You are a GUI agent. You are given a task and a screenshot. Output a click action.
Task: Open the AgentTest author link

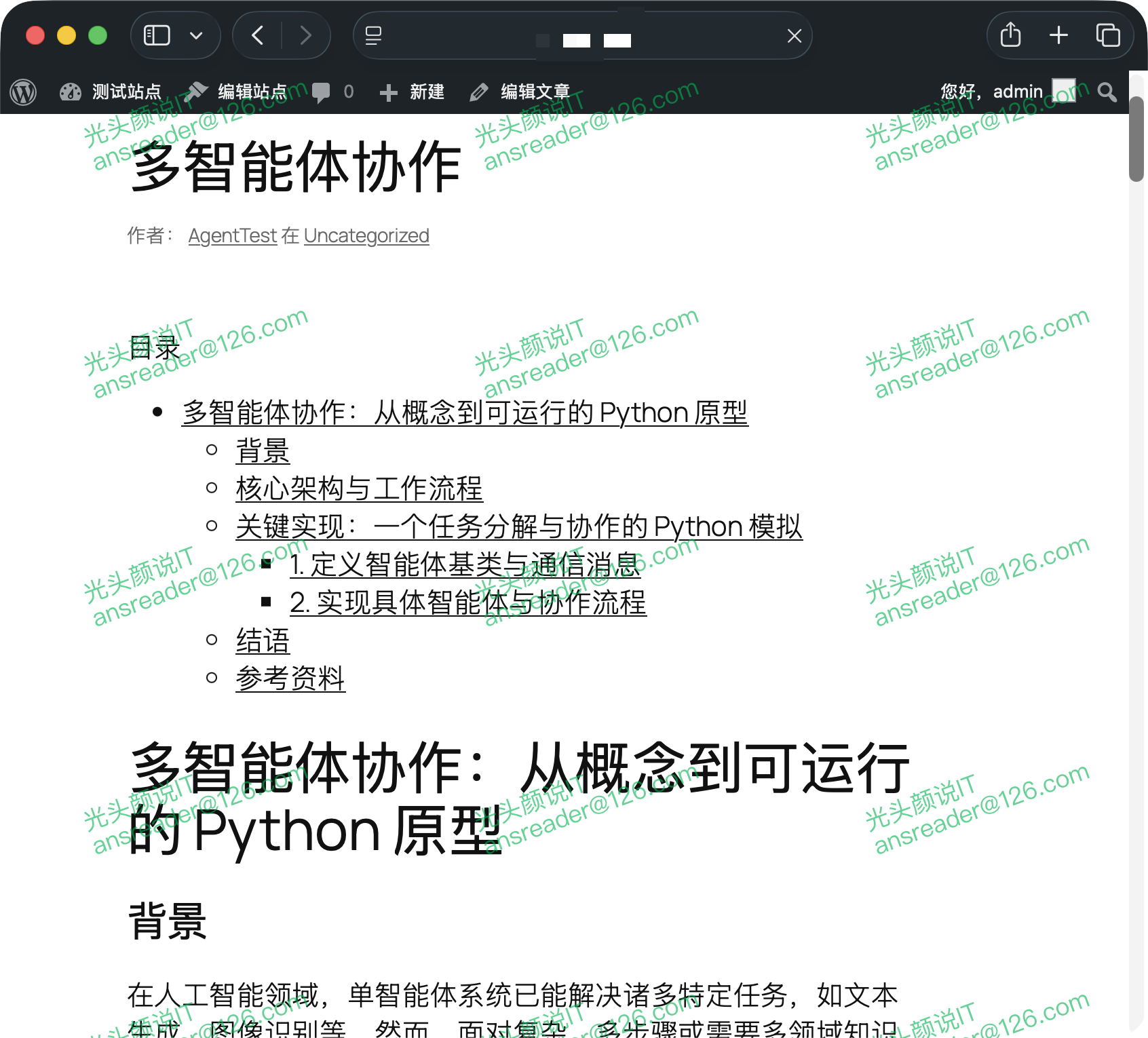pos(232,235)
